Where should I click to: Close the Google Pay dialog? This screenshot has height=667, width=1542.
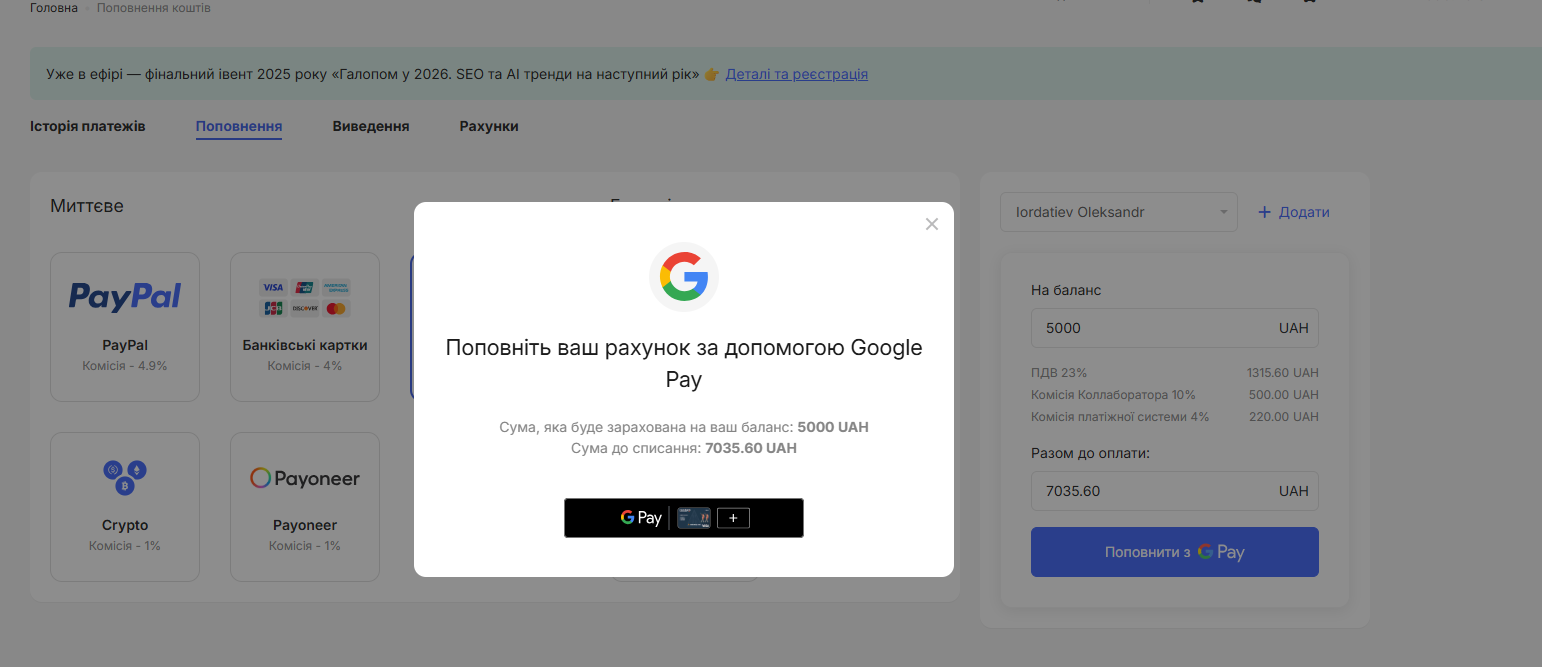tap(932, 224)
